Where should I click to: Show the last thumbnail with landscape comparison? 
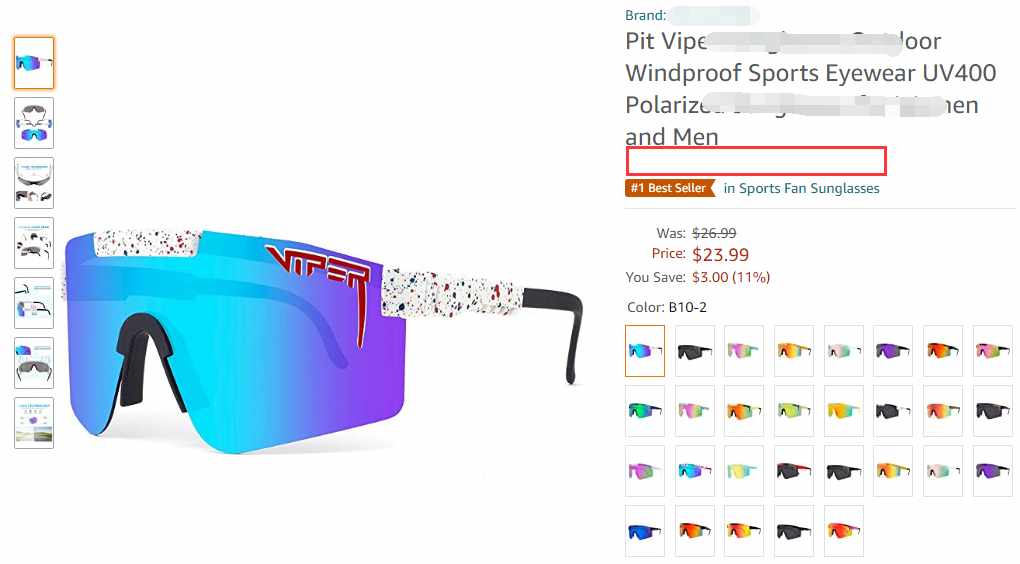pos(34,423)
